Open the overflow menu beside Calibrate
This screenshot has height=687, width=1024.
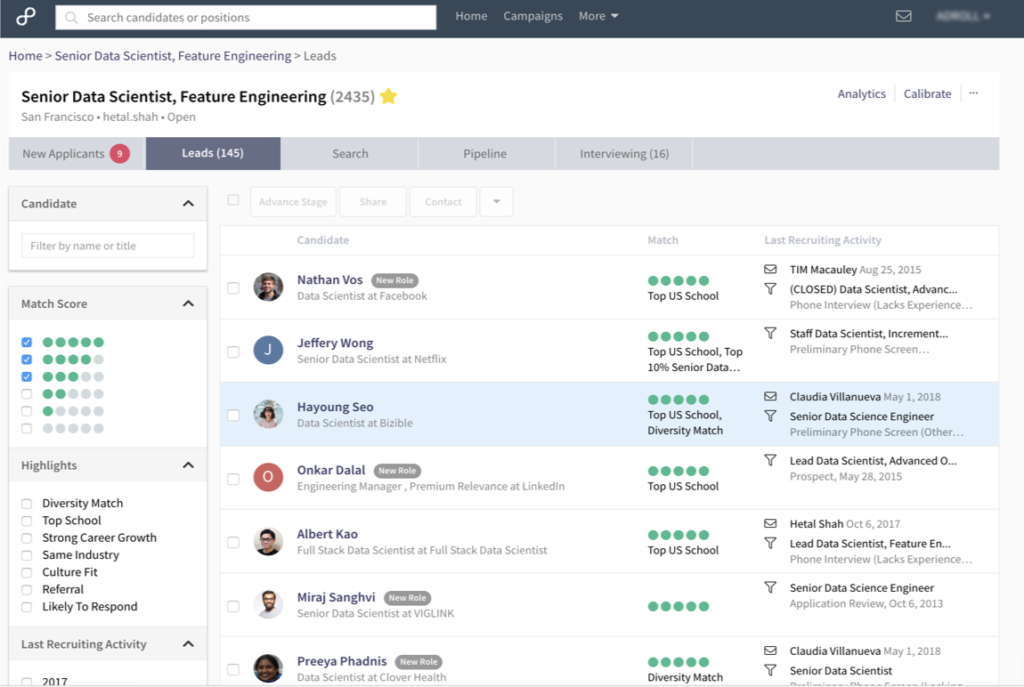[x=973, y=93]
